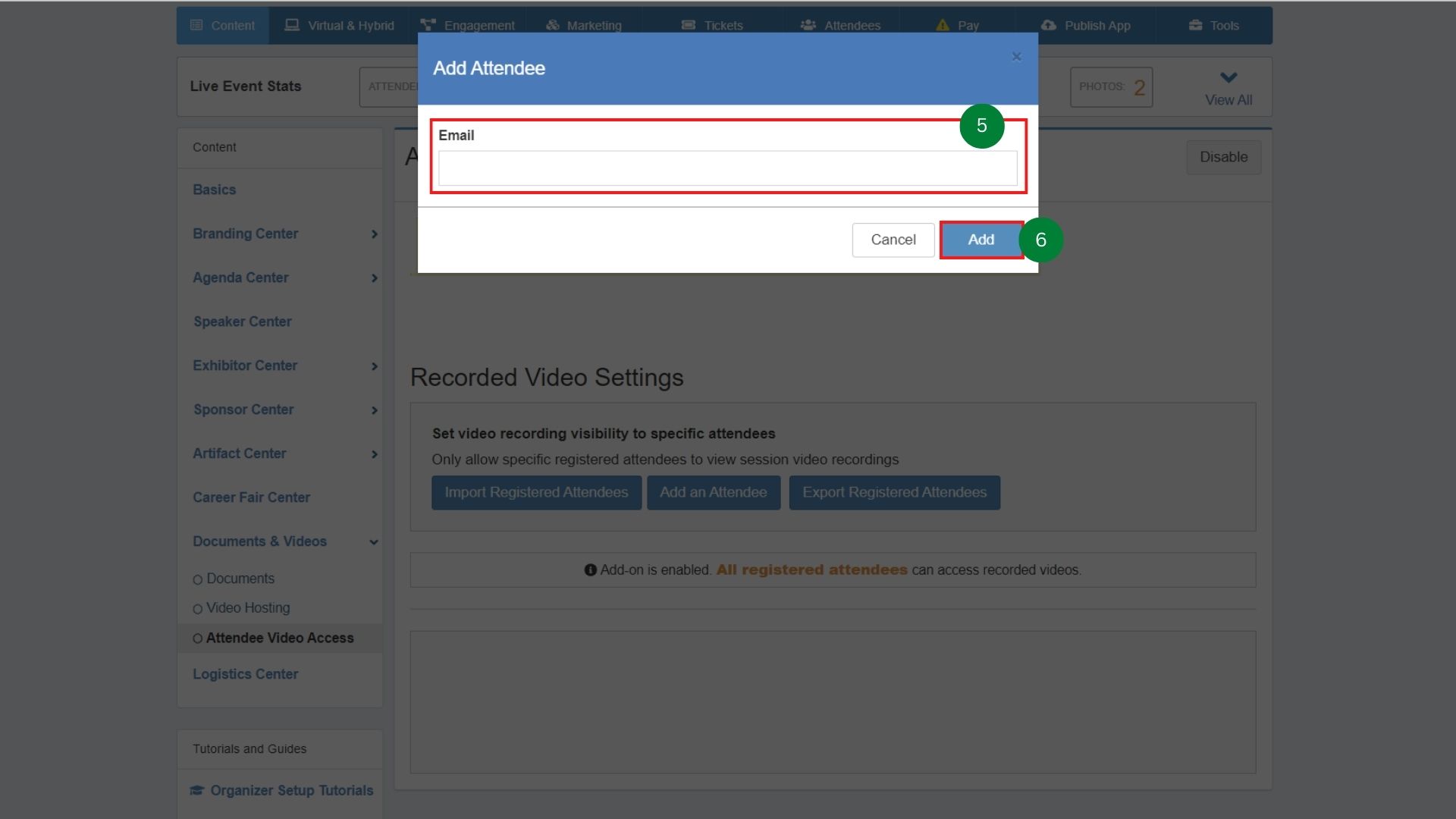The image size is (1456, 819).
Task: Click the Content list icon
Action: [199, 24]
